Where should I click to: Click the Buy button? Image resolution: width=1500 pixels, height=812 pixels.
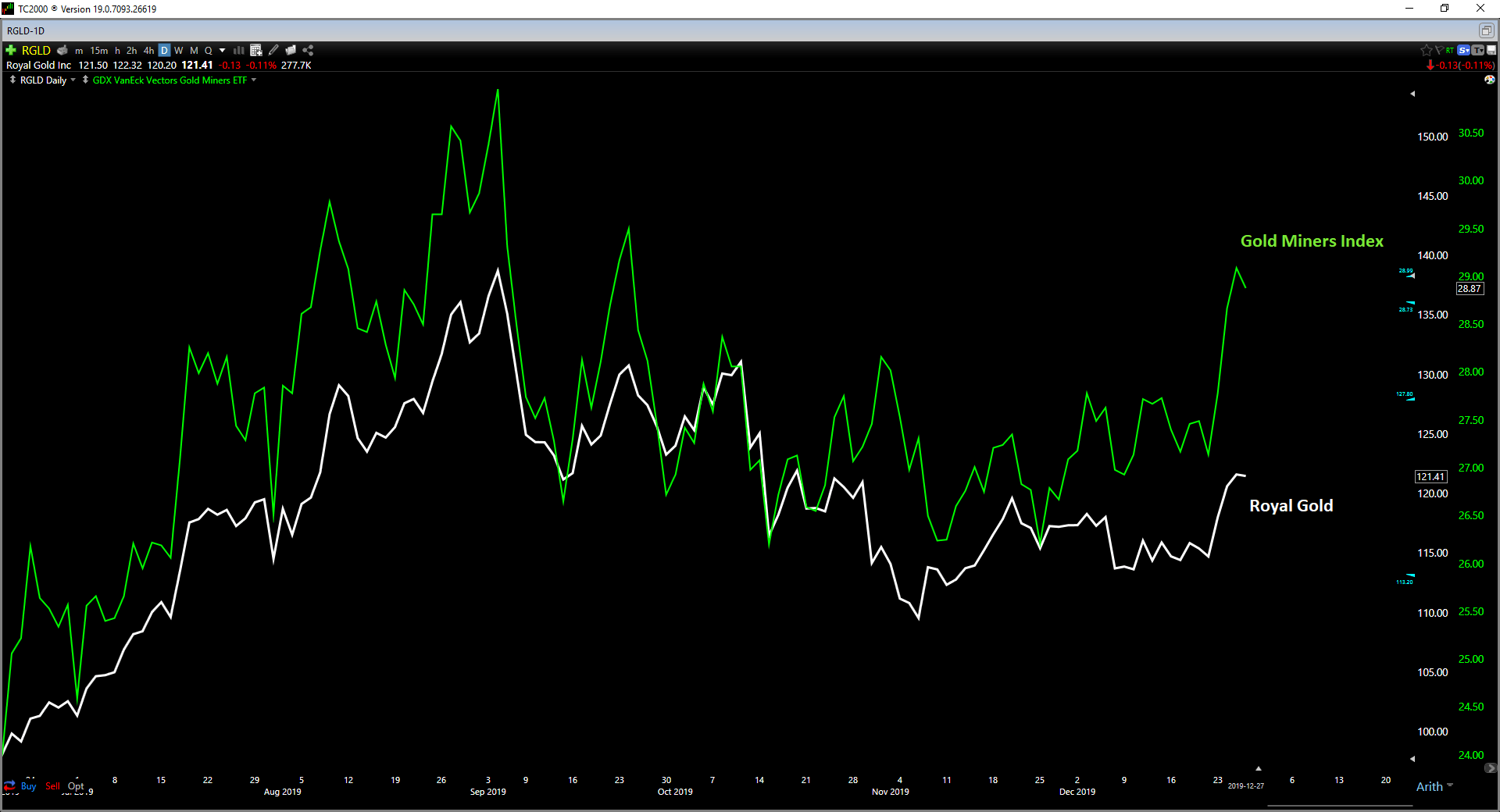coord(28,786)
